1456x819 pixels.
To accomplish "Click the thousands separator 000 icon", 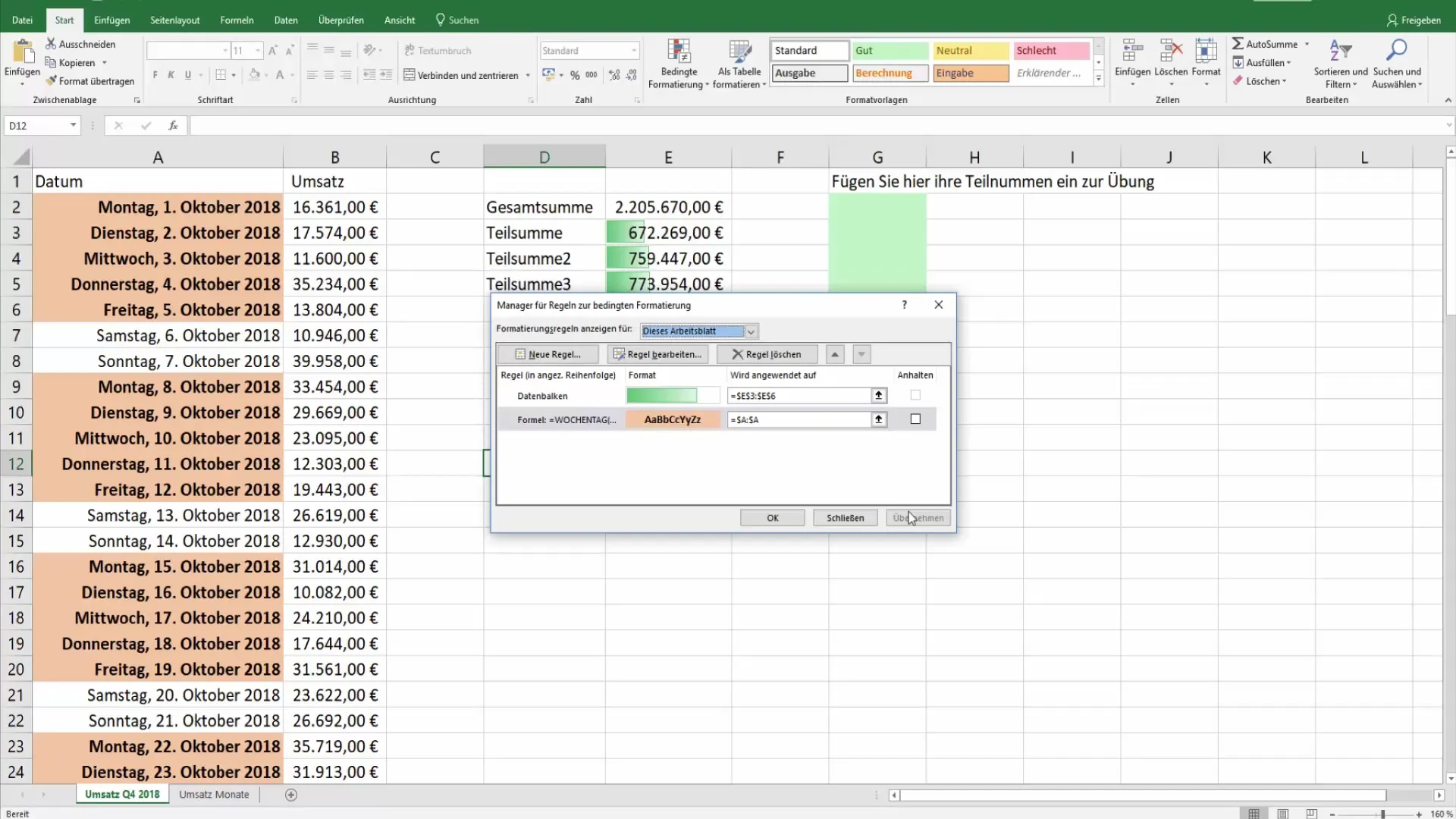I will click(591, 75).
